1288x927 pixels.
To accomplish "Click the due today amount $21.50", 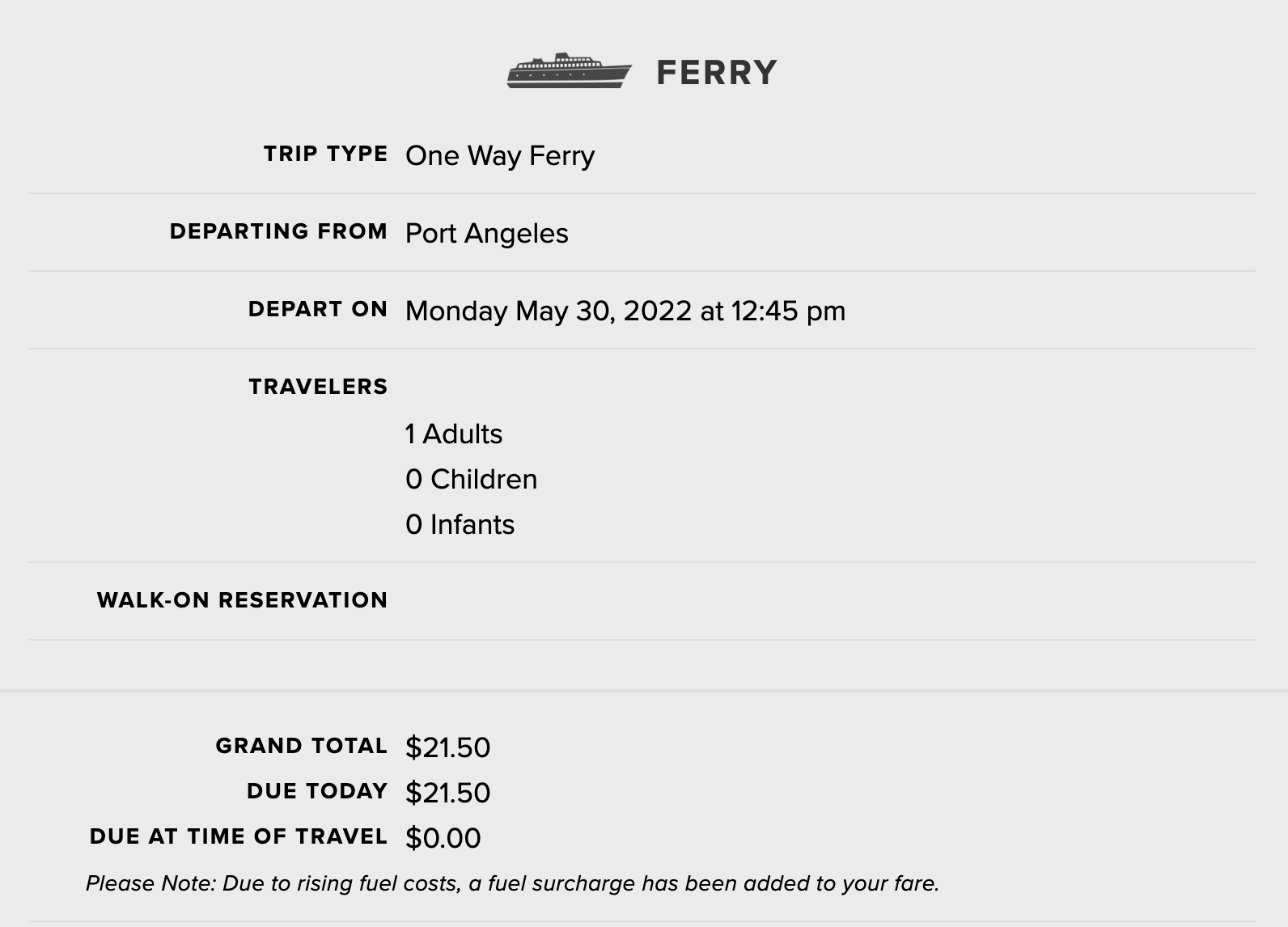I will (x=447, y=793).
